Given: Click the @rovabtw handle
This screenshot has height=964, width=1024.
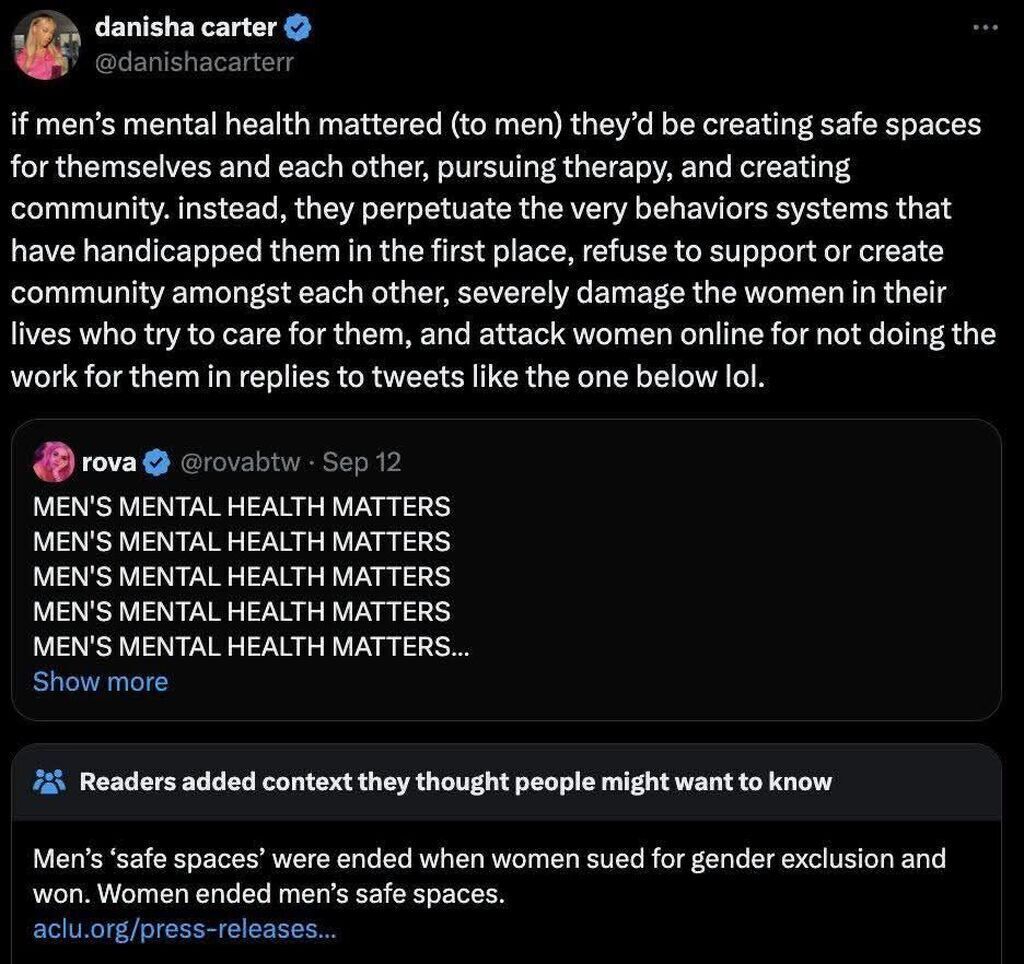Looking at the screenshot, I should pyautogui.click(x=237, y=462).
